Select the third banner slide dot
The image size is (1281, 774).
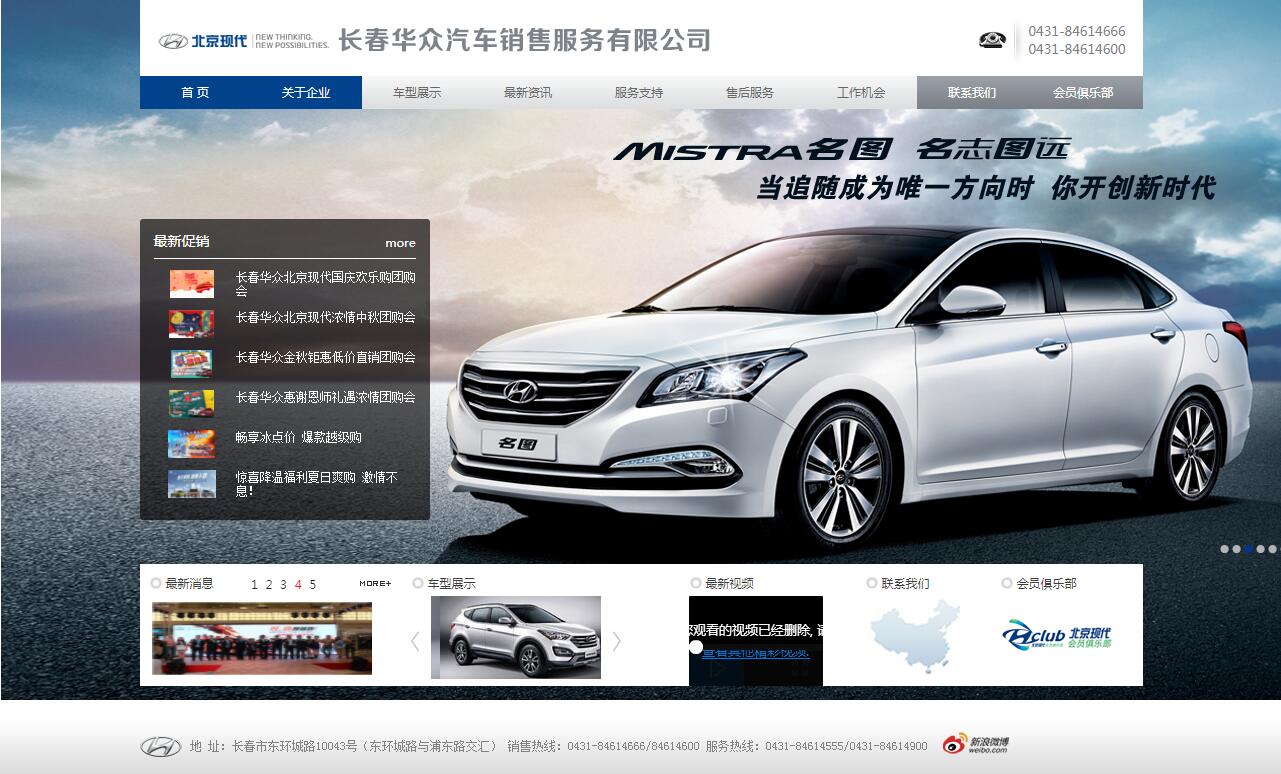[1248, 549]
